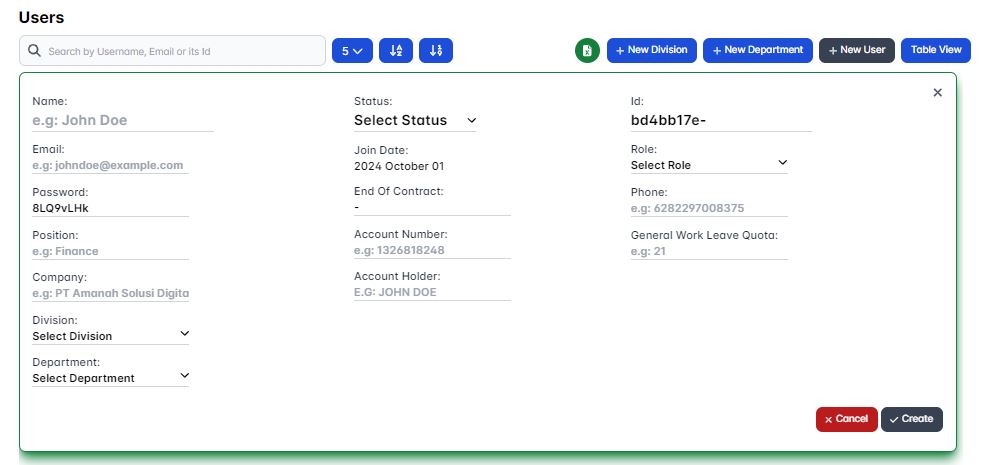This screenshot has width=981, height=465.
Task: Click the New Division button
Action: point(651,50)
